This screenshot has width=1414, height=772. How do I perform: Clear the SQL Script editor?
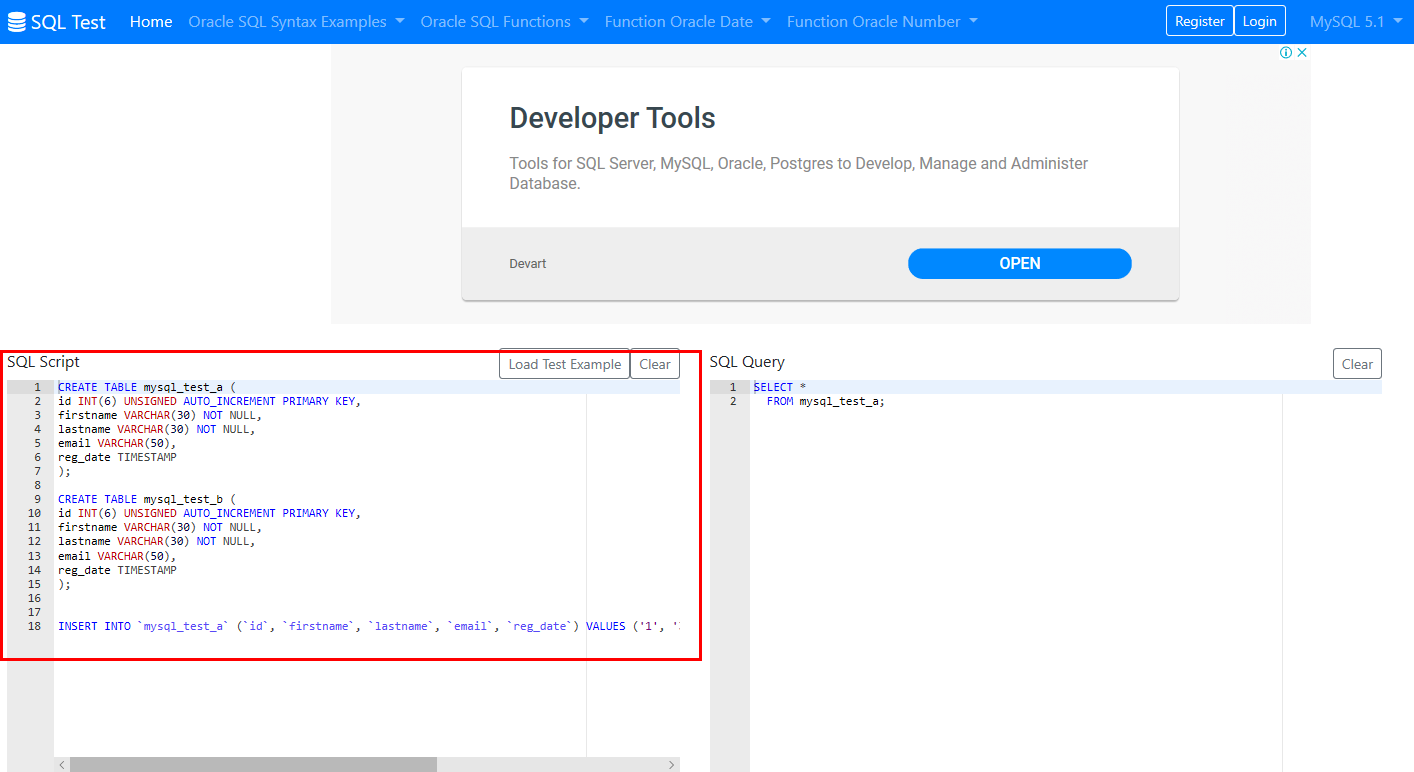(x=655, y=364)
